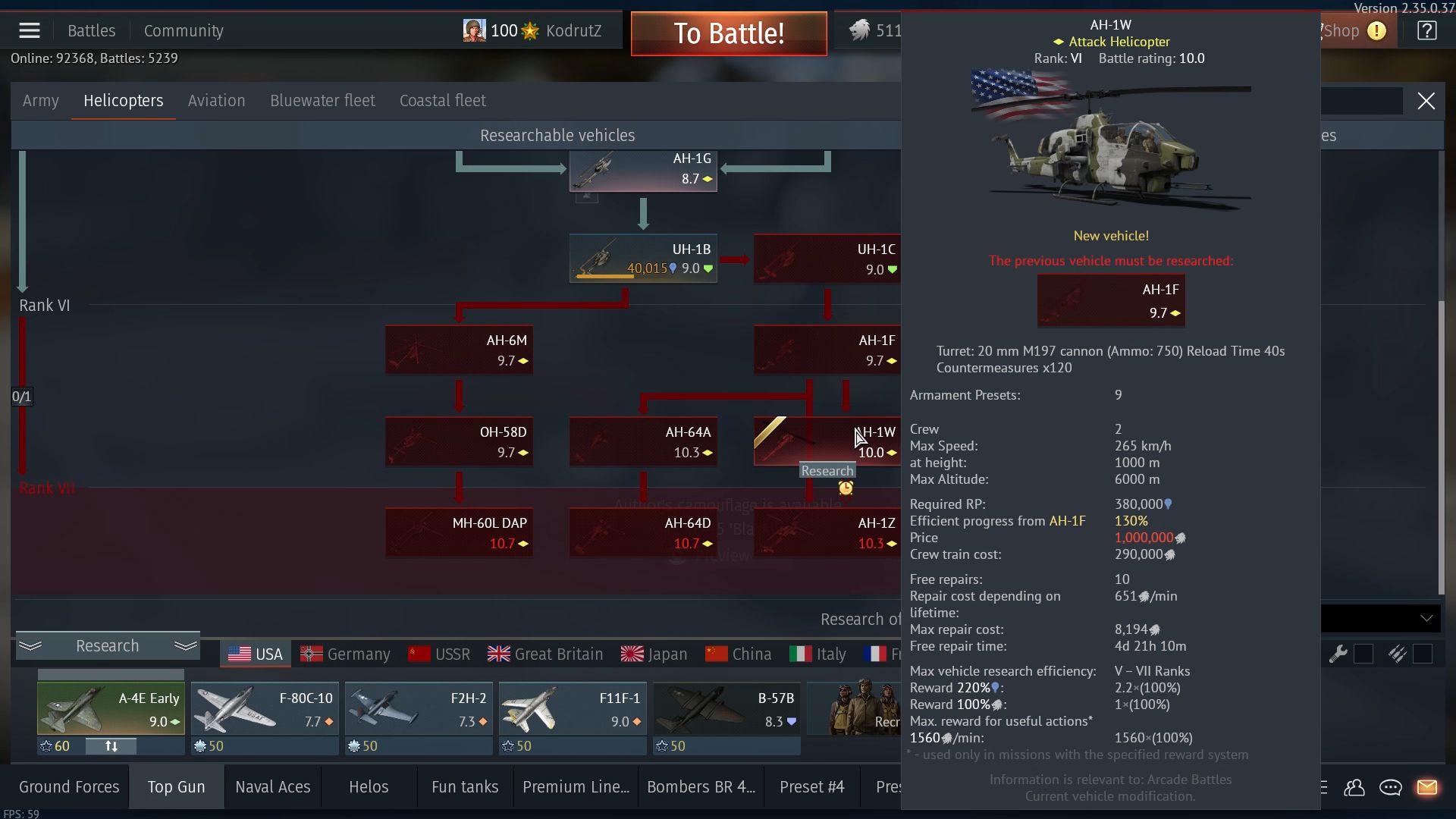Screen dimensions: 1456x819
Task: Open the Shop button
Action: tap(1340, 31)
